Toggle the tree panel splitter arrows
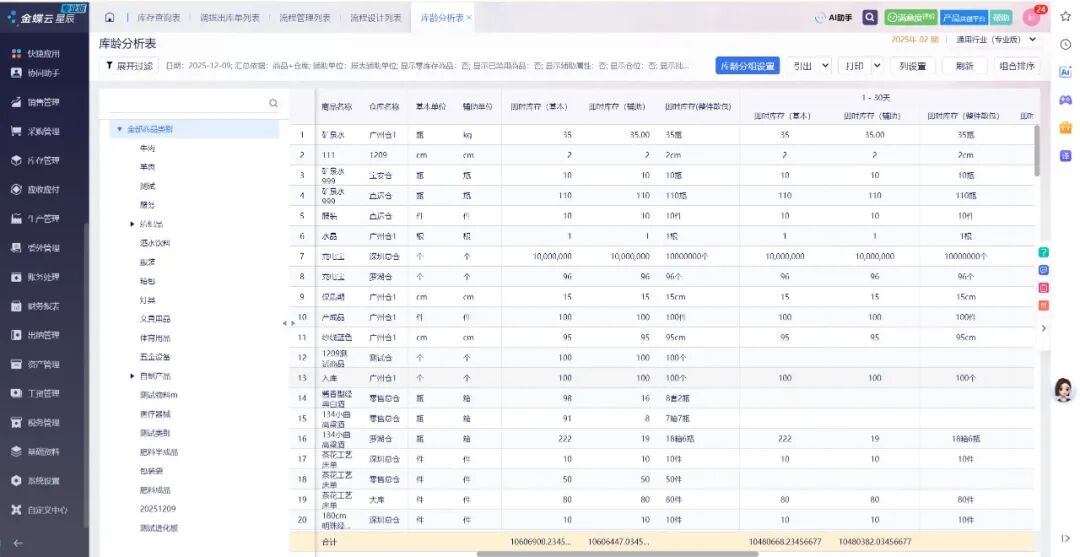The height and width of the screenshot is (557, 1080). 289,323
